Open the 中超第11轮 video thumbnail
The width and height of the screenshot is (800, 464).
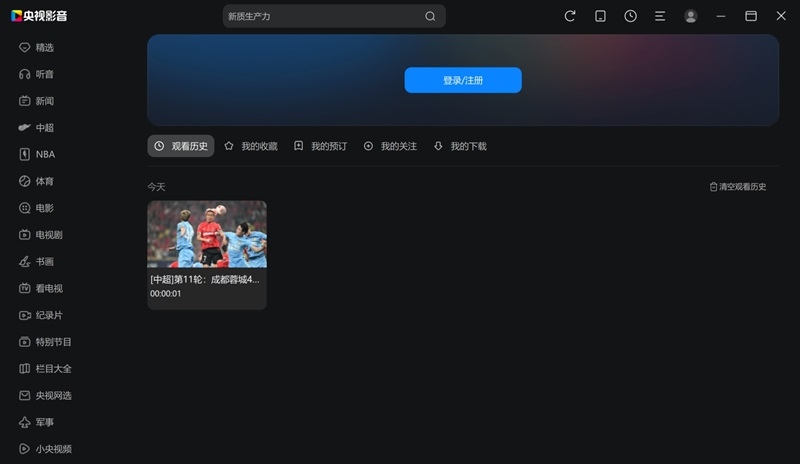[207, 234]
